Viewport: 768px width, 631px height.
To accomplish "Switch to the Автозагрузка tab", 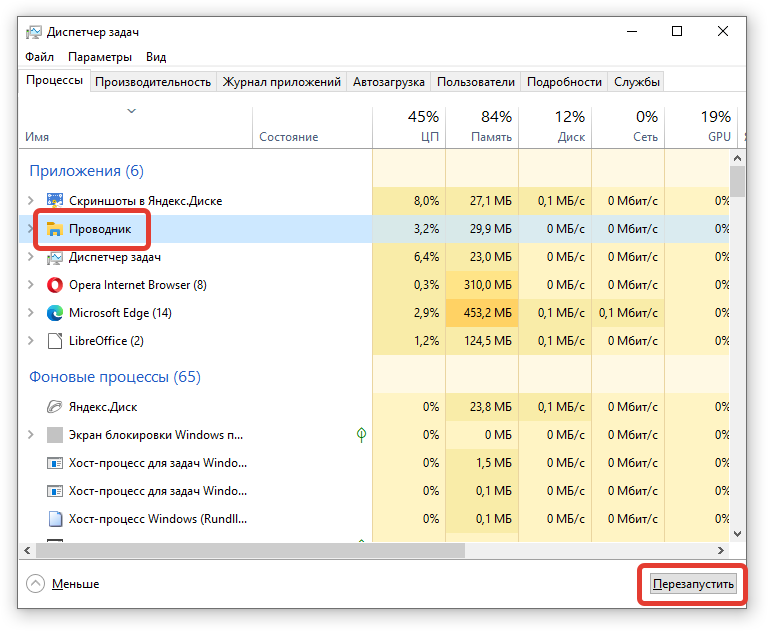I will tap(388, 82).
